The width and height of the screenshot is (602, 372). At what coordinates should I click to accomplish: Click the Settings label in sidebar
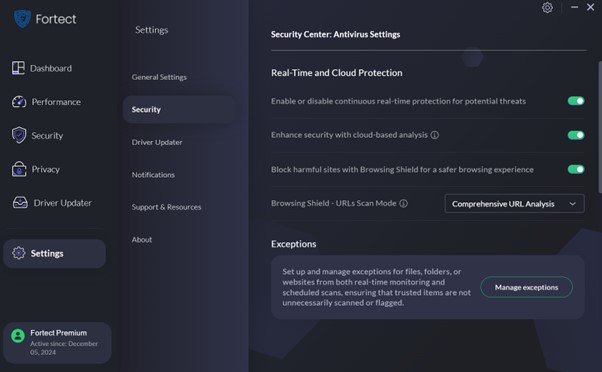(47, 253)
